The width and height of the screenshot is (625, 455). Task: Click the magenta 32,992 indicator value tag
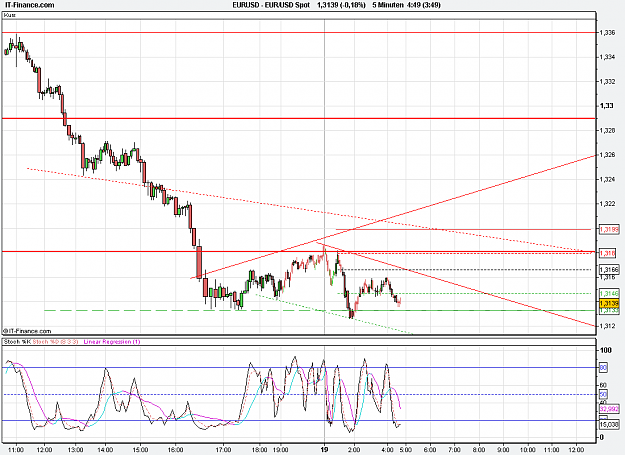(x=609, y=409)
